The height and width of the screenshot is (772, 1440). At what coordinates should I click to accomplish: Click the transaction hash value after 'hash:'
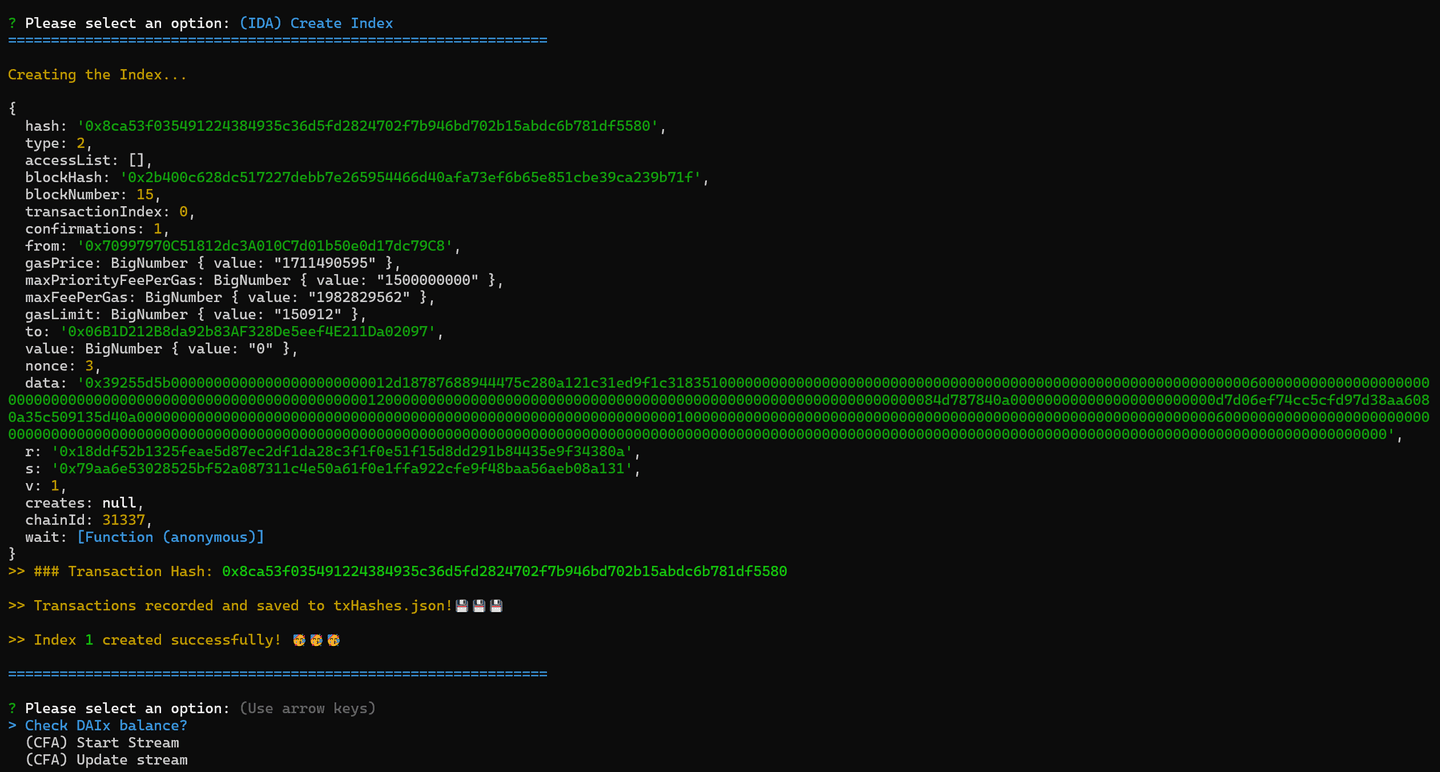[x=368, y=126]
